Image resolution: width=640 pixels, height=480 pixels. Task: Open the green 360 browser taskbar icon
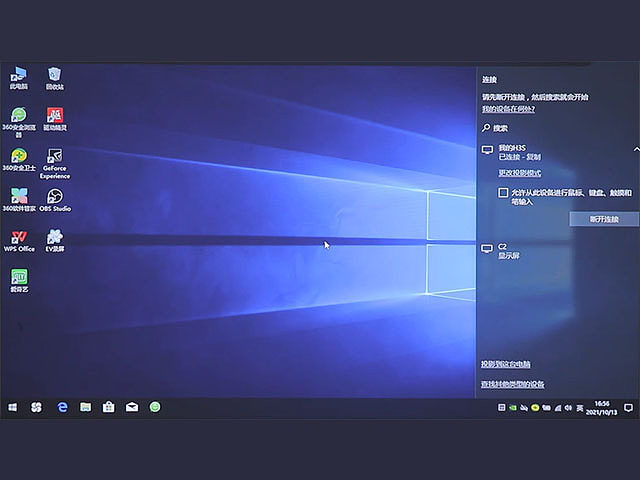(155, 407)
